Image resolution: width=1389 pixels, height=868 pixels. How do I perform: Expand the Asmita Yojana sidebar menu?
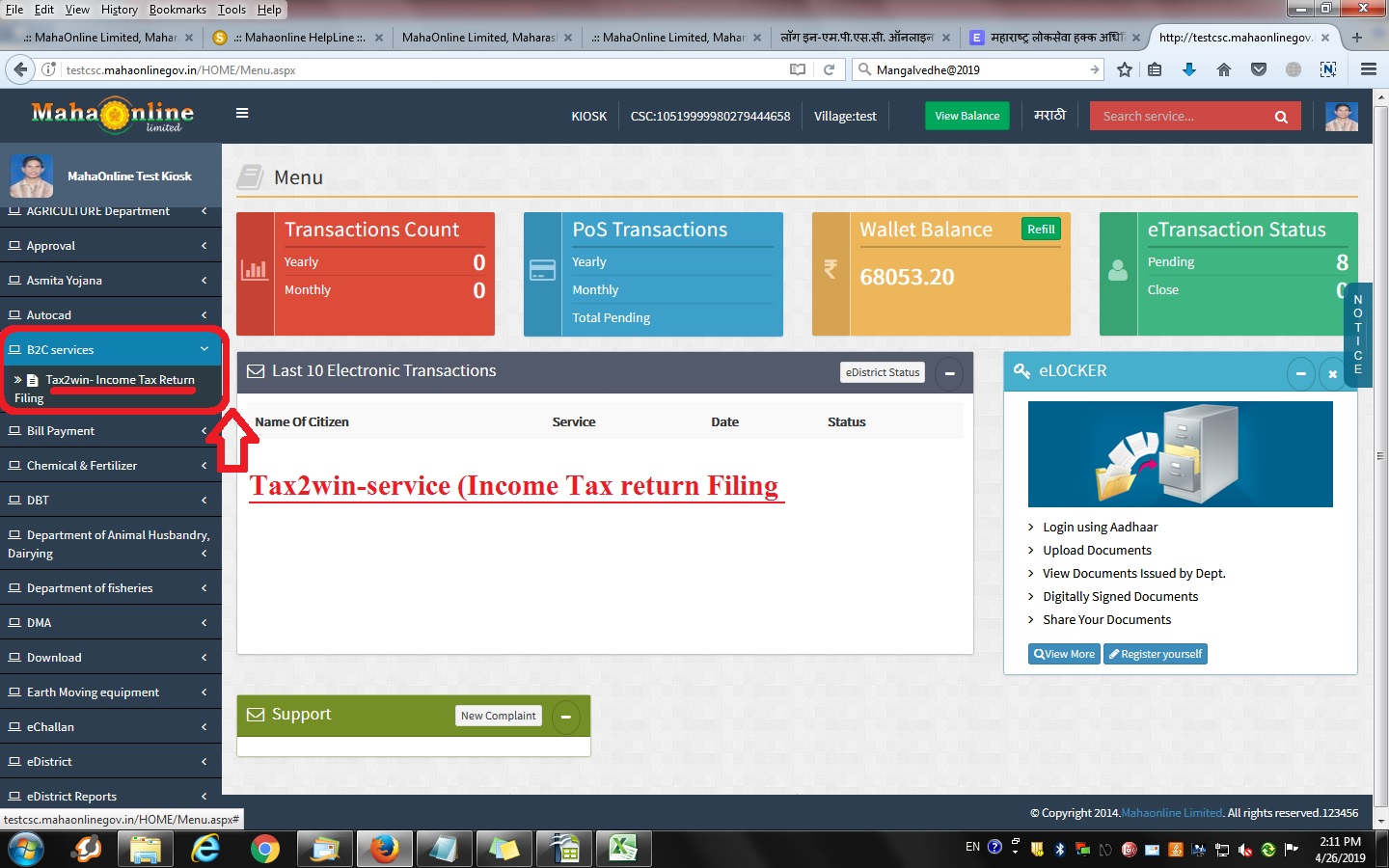(x=111, y=281)
